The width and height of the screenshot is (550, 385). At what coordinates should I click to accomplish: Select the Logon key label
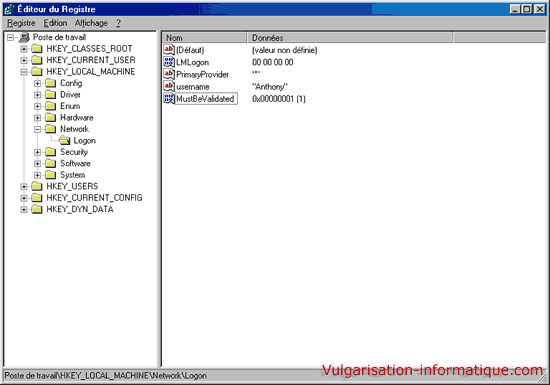pyautogui.click(x=85, y=141)
